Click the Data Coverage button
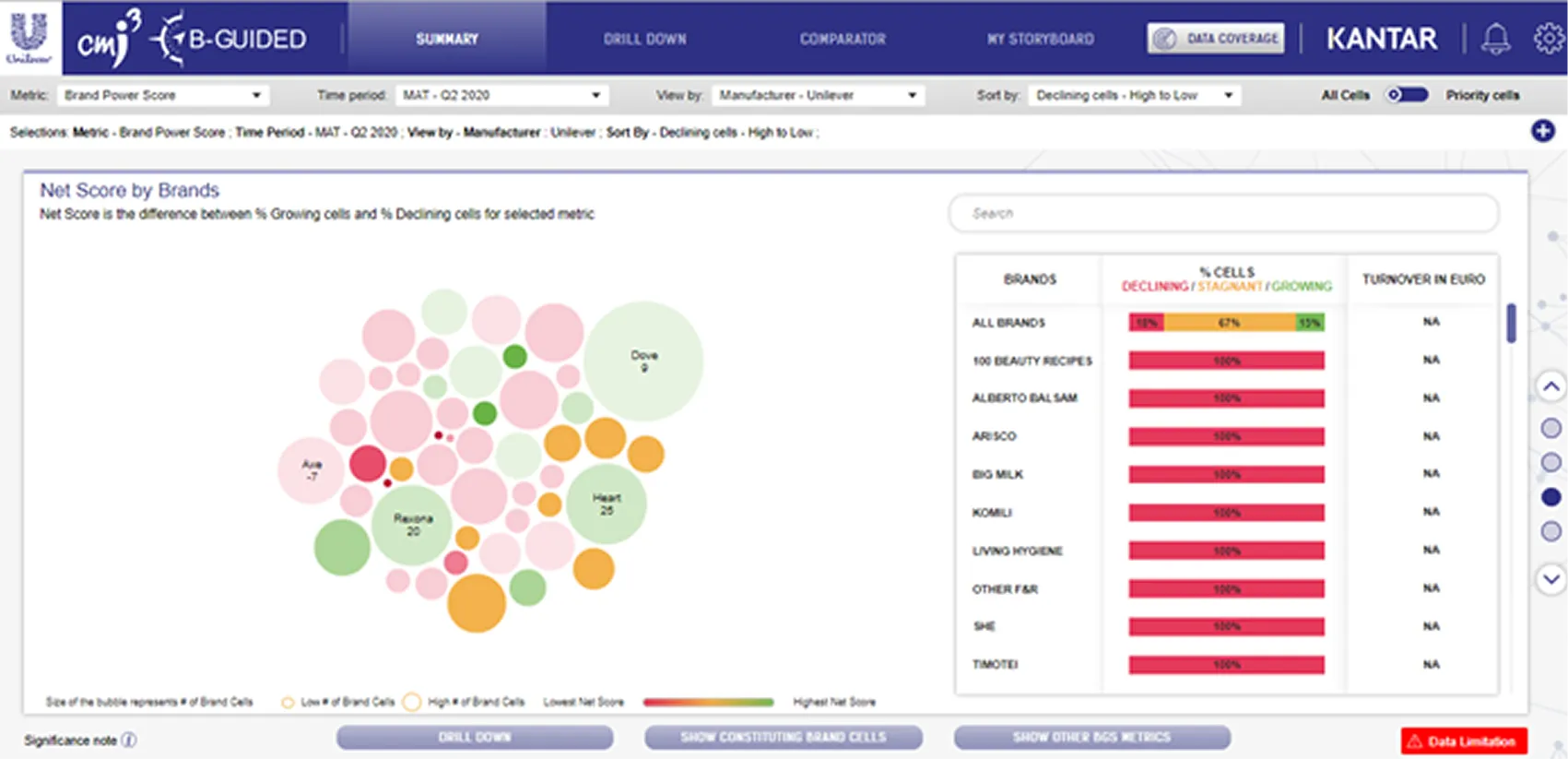Image resolution: width=1568 pixels, height=759 pixels. coord(1216,39)
